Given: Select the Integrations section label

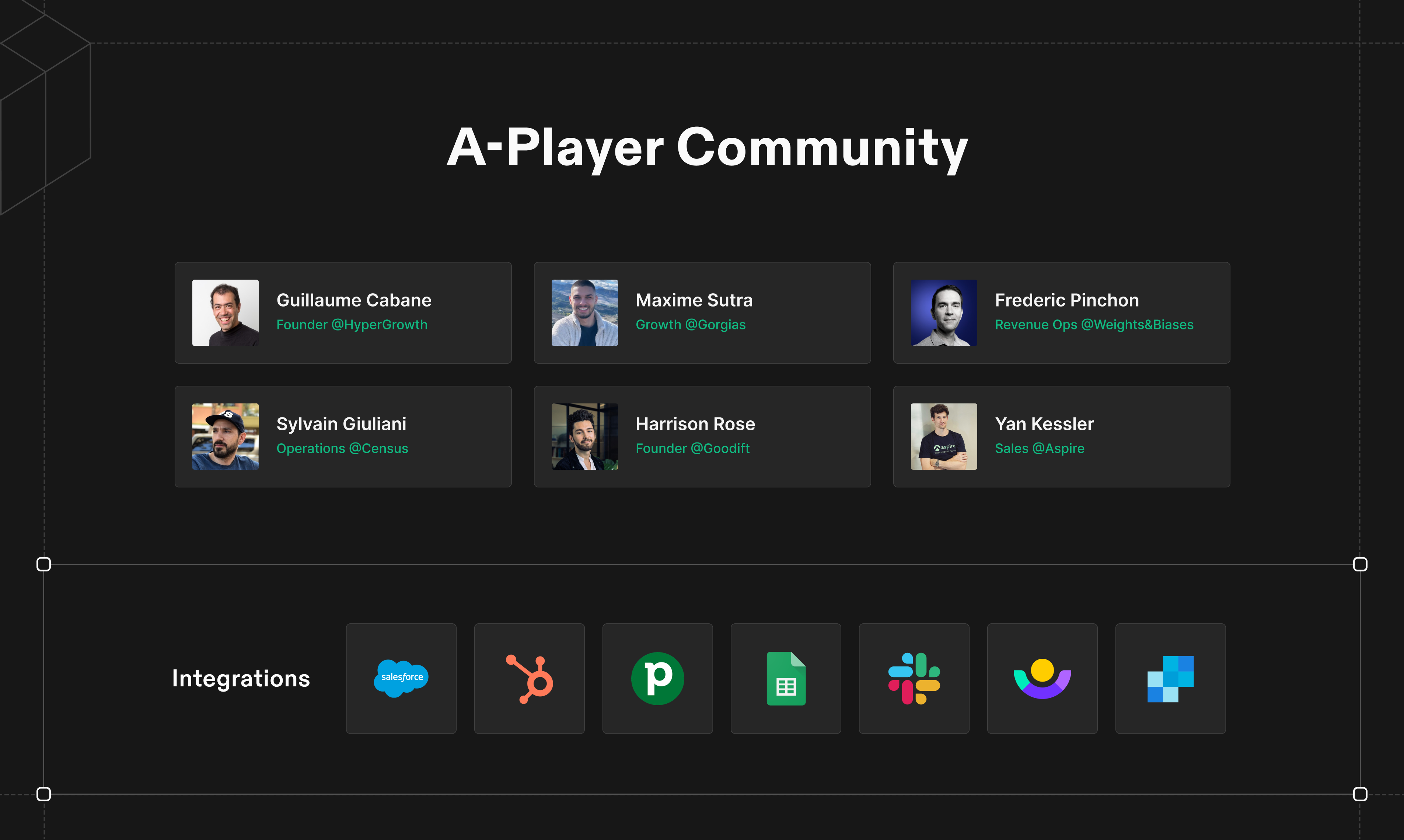Looking at the screenshot, I should tap(241, 678).
